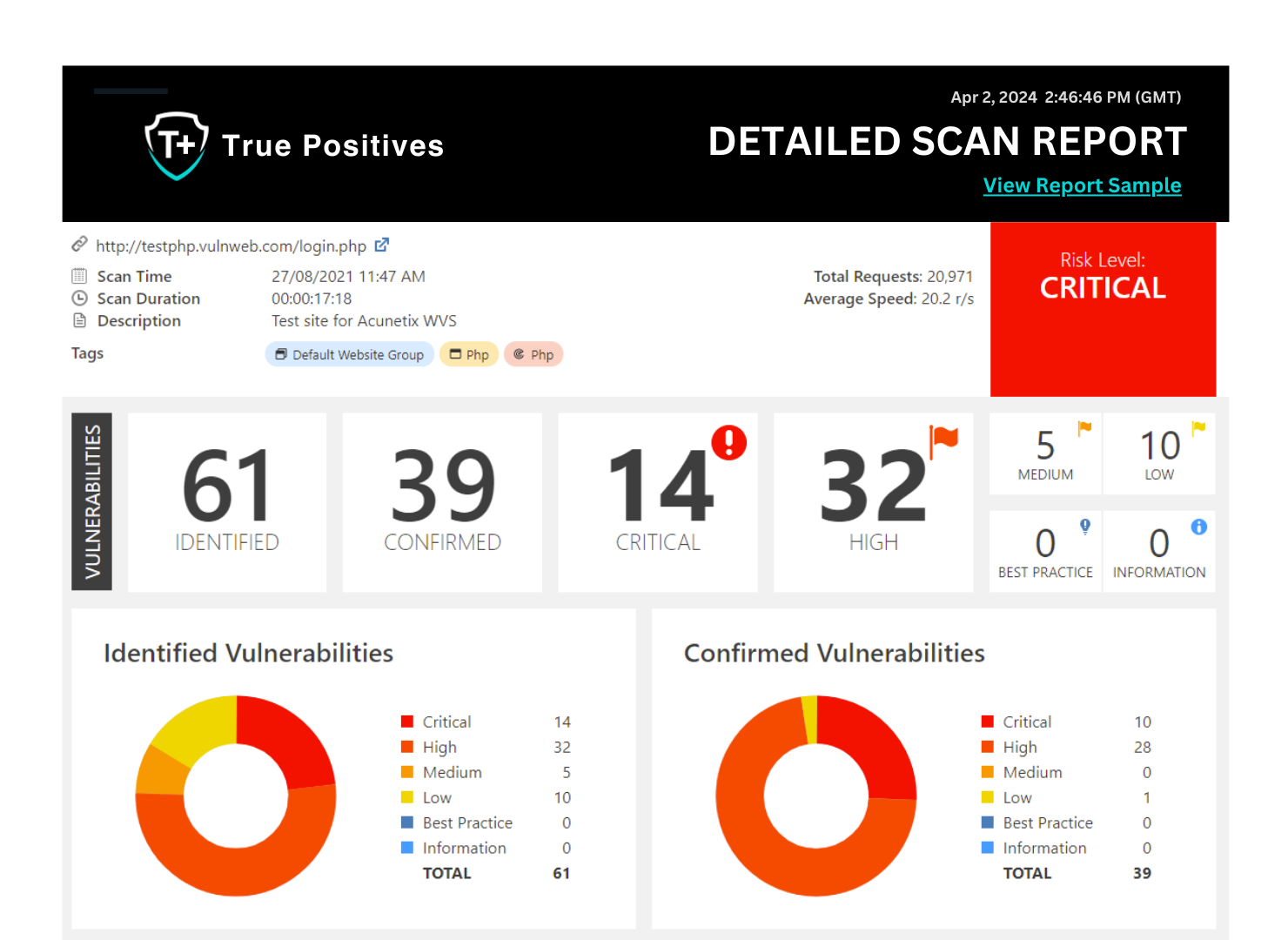
Task: Select the Default Website Group tag
Action: pos(350,354)
